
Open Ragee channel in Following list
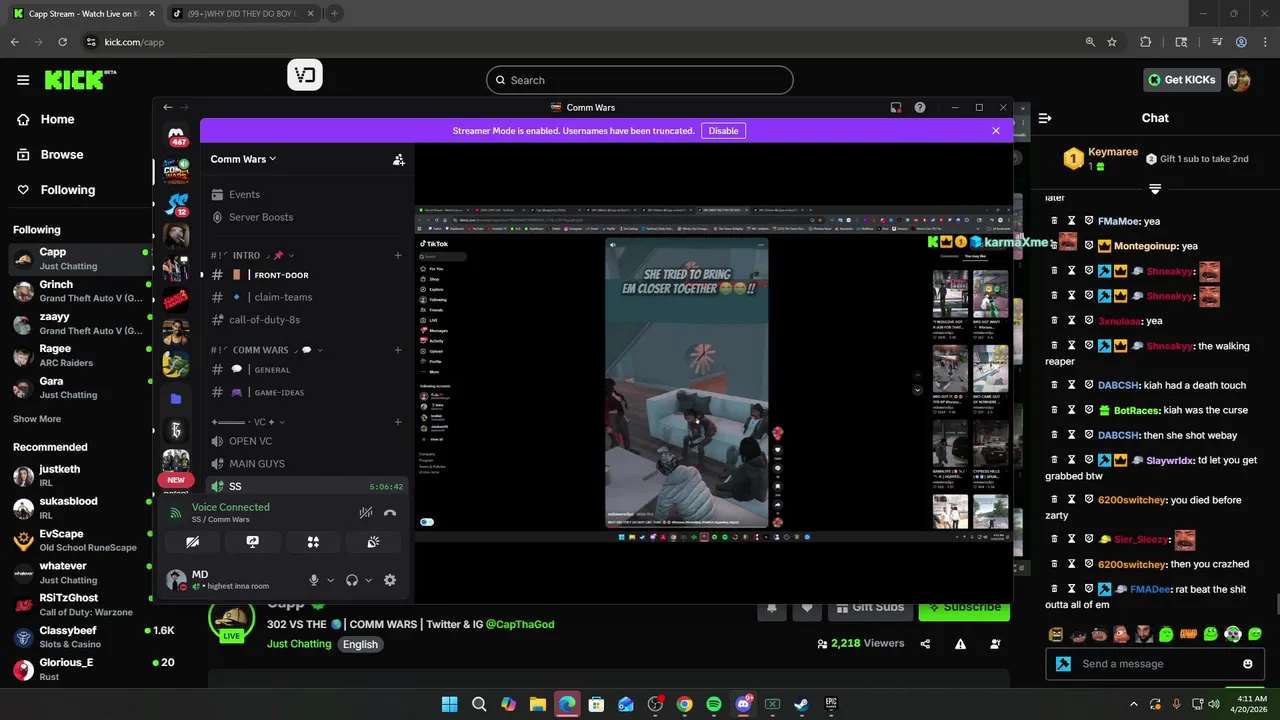[x=78, y=356]
